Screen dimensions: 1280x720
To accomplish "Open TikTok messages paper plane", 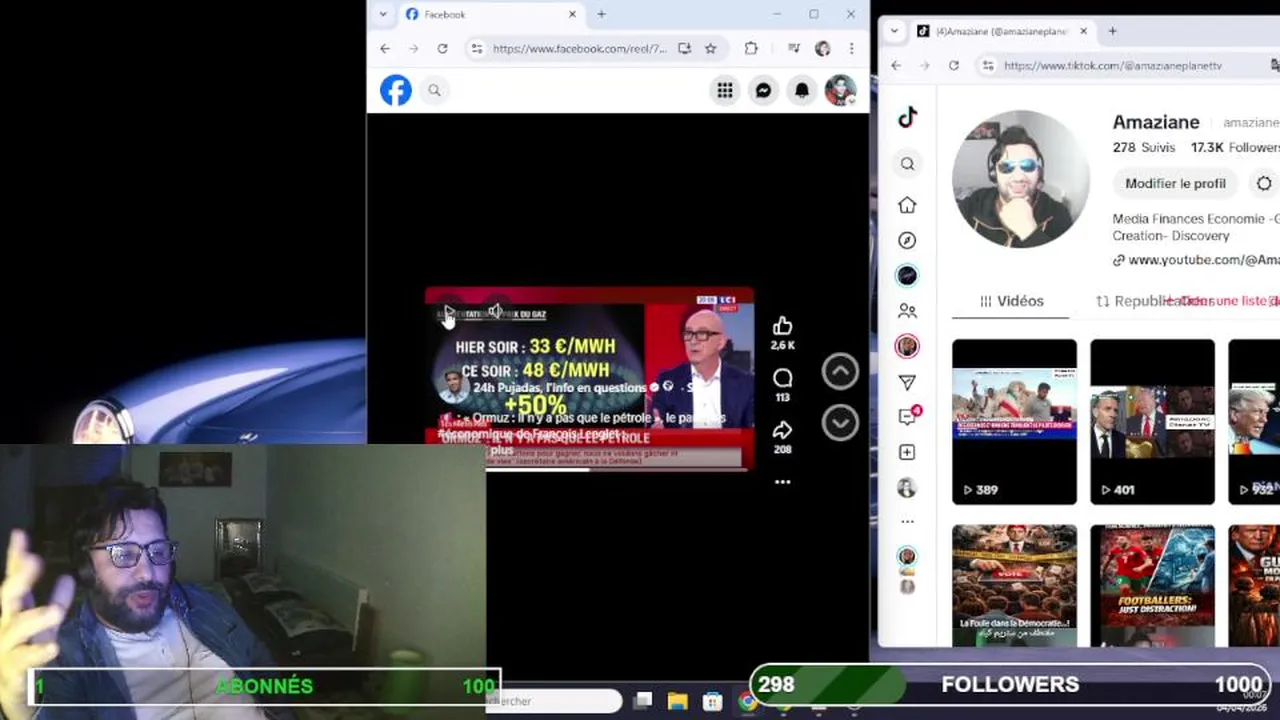I will coord(907,382).
